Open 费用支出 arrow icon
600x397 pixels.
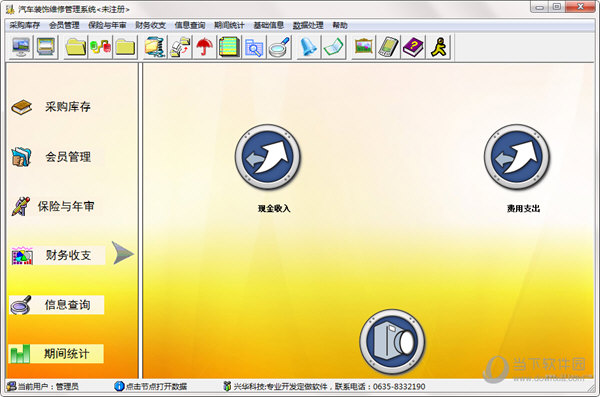517,157
